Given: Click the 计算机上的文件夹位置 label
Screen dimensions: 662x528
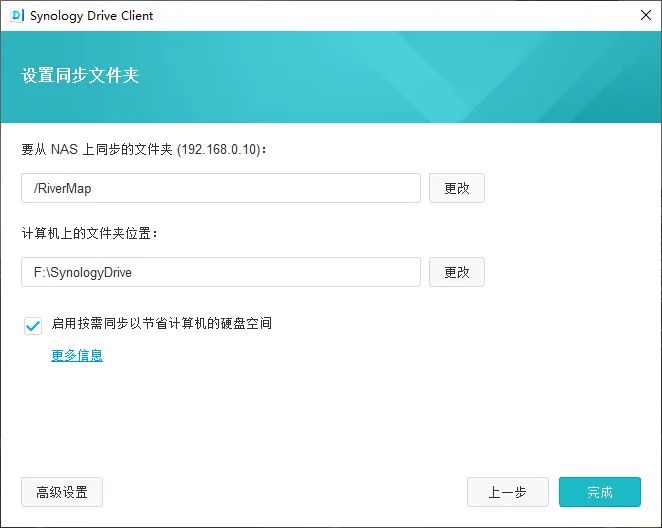Looking at the screenshot, I should [x=90, y=233].
